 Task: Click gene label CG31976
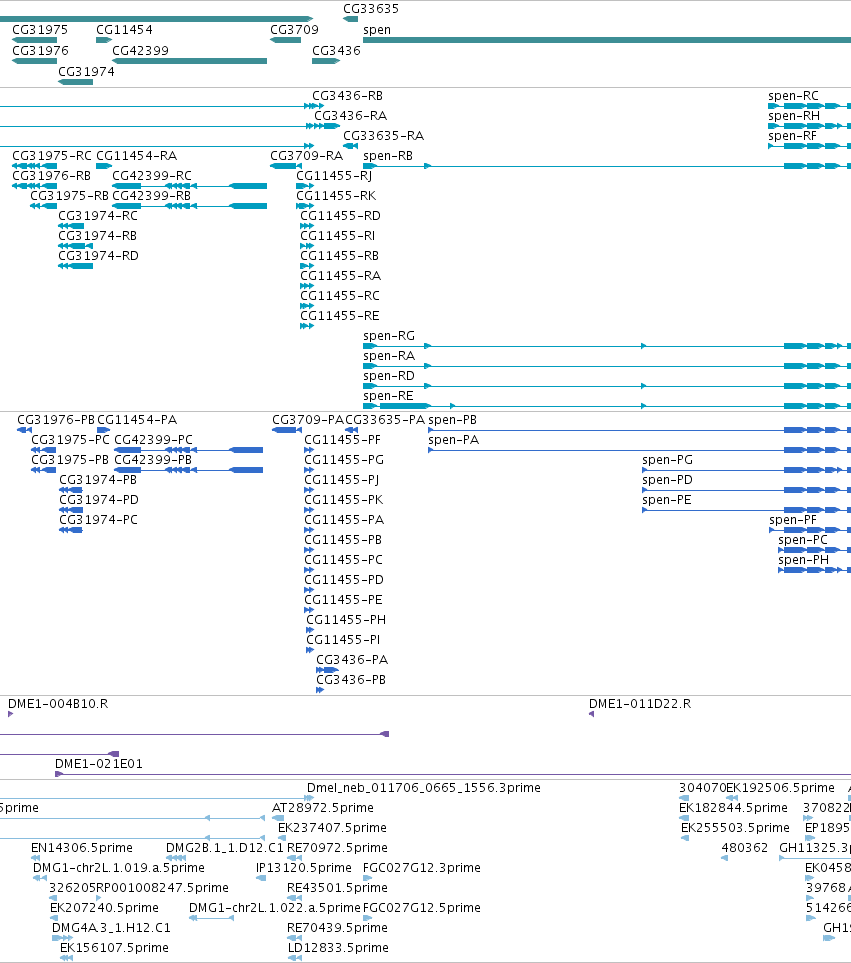pos(40,50)
